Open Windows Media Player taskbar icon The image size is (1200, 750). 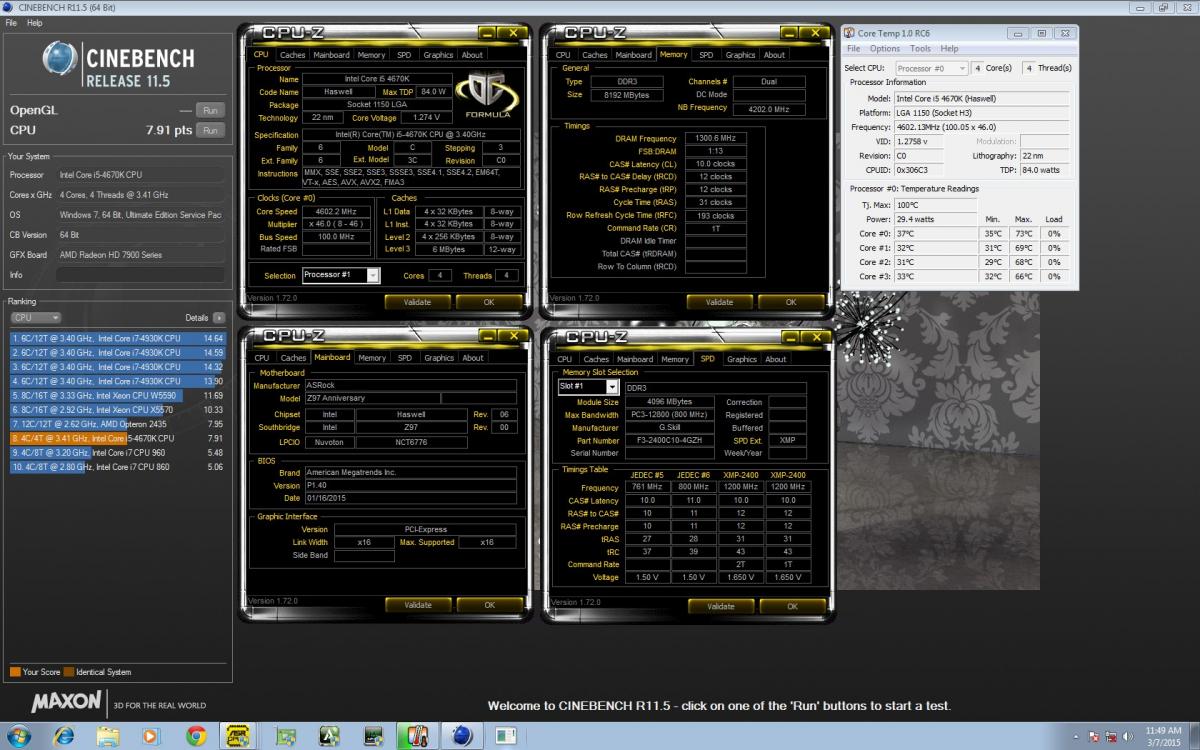151,736
